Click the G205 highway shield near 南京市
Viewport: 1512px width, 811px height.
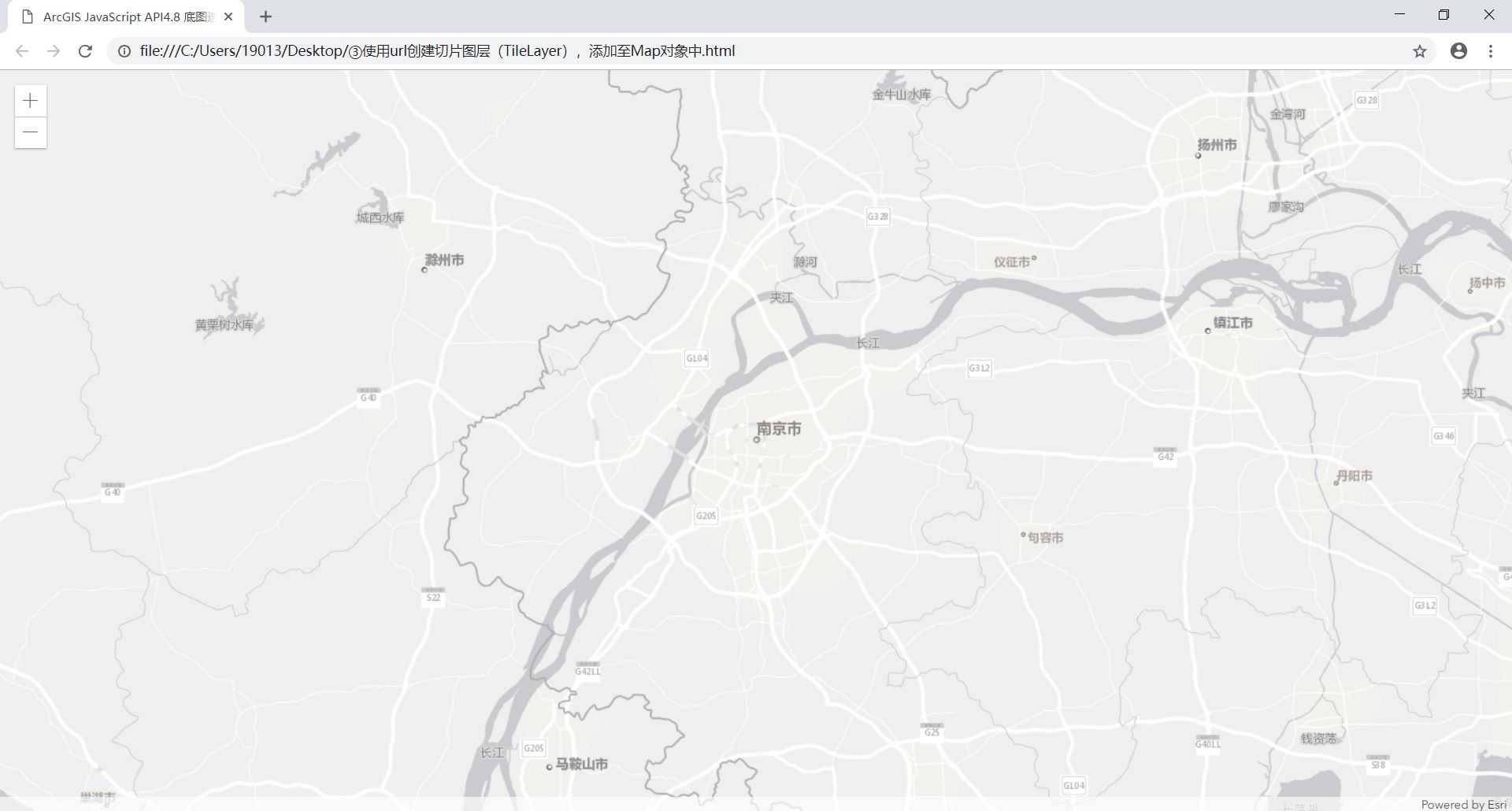(x=706, y=516)
